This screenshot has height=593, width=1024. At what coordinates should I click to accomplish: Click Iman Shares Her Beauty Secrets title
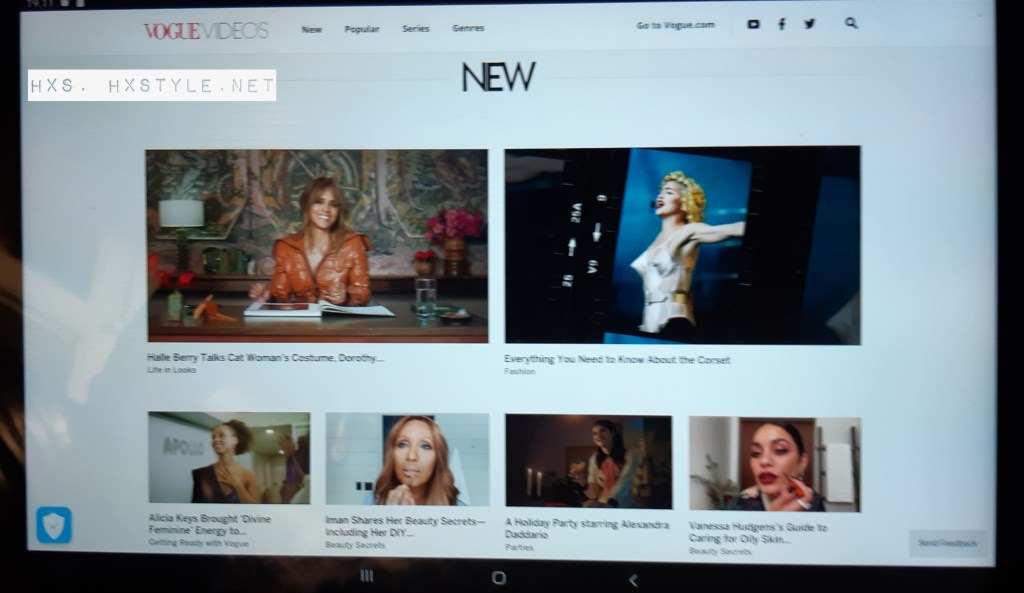tap(405, 526)
